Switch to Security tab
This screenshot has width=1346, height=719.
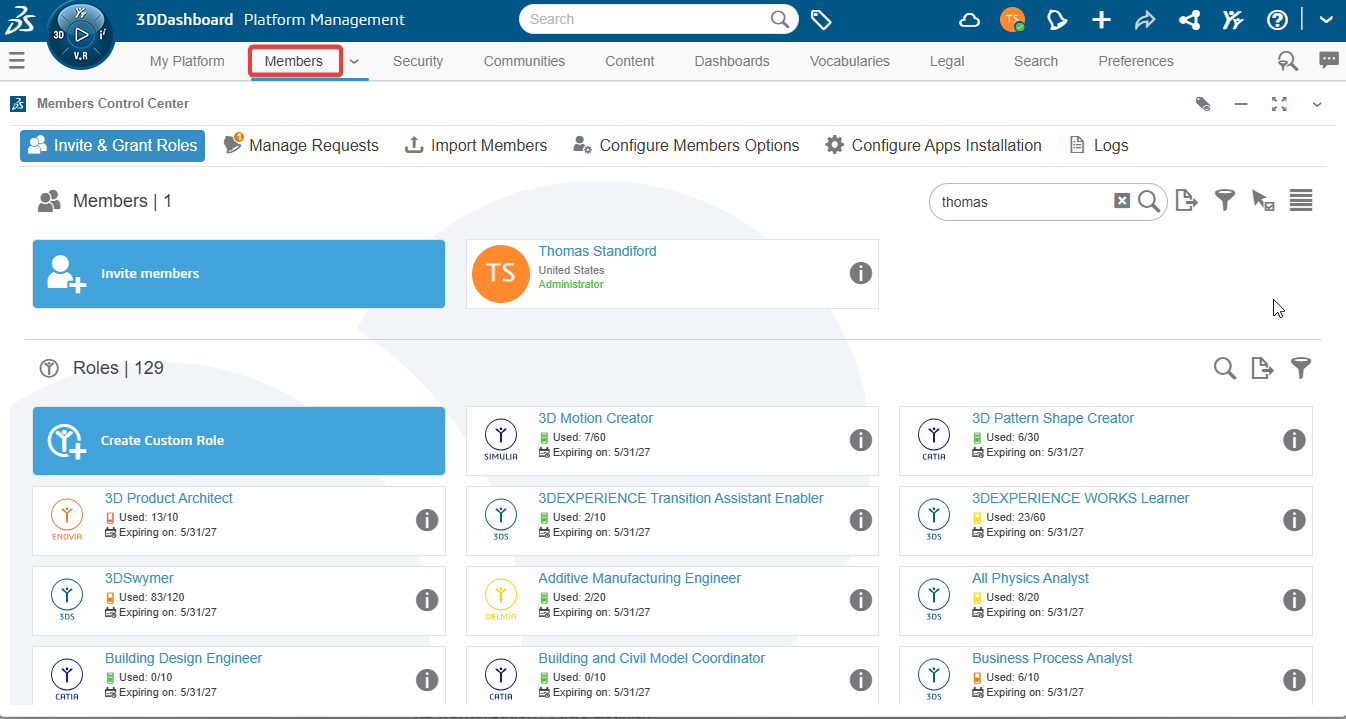click(418, 61)
